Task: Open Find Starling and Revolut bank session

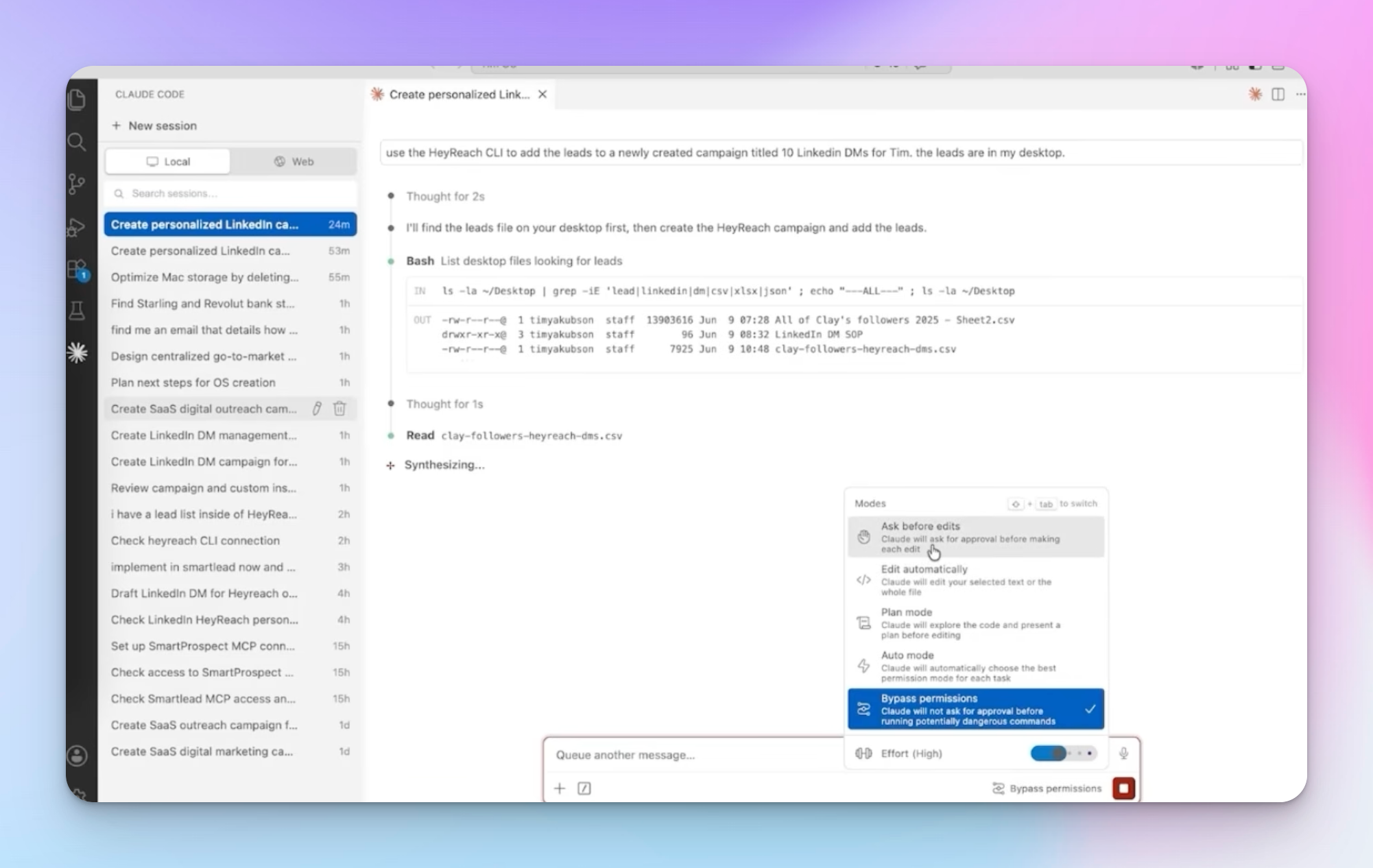Action: coord(230,304)
